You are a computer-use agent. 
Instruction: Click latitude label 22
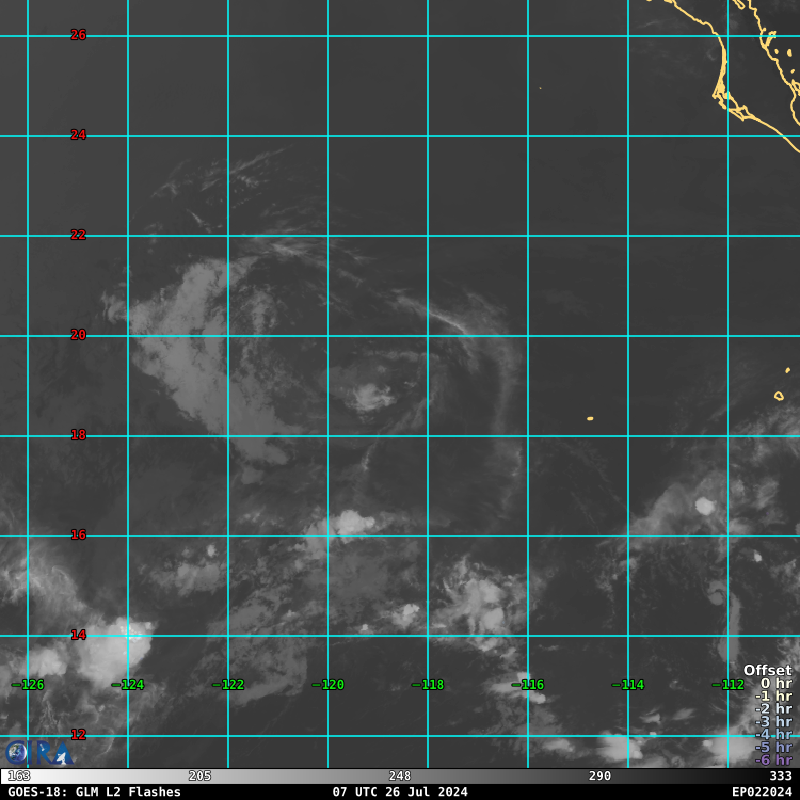coord(78,235)
